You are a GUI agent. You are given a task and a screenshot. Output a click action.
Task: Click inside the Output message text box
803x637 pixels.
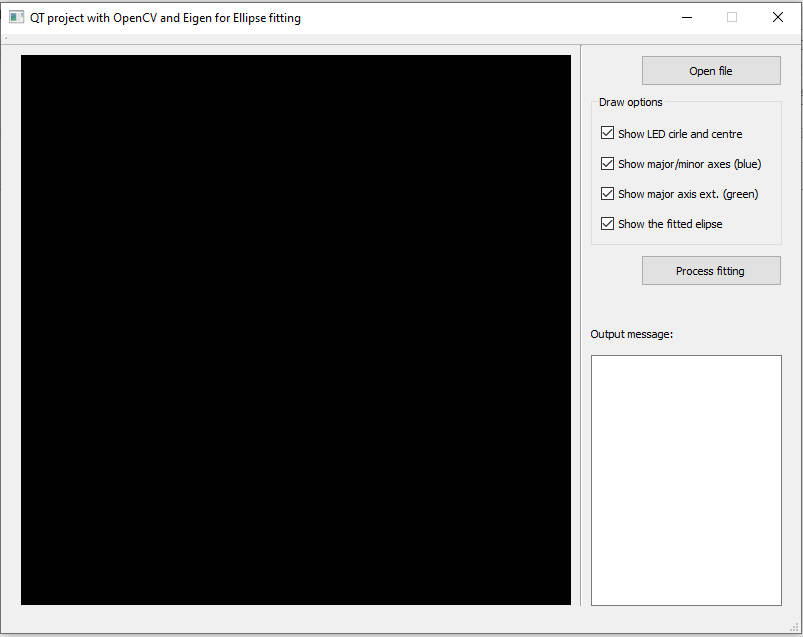pyautogui.click(x=686, y=480)
